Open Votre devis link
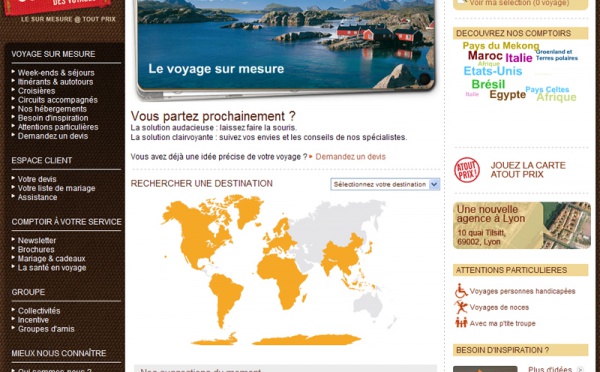The image size is (600, 372). (x=37, y=179)
